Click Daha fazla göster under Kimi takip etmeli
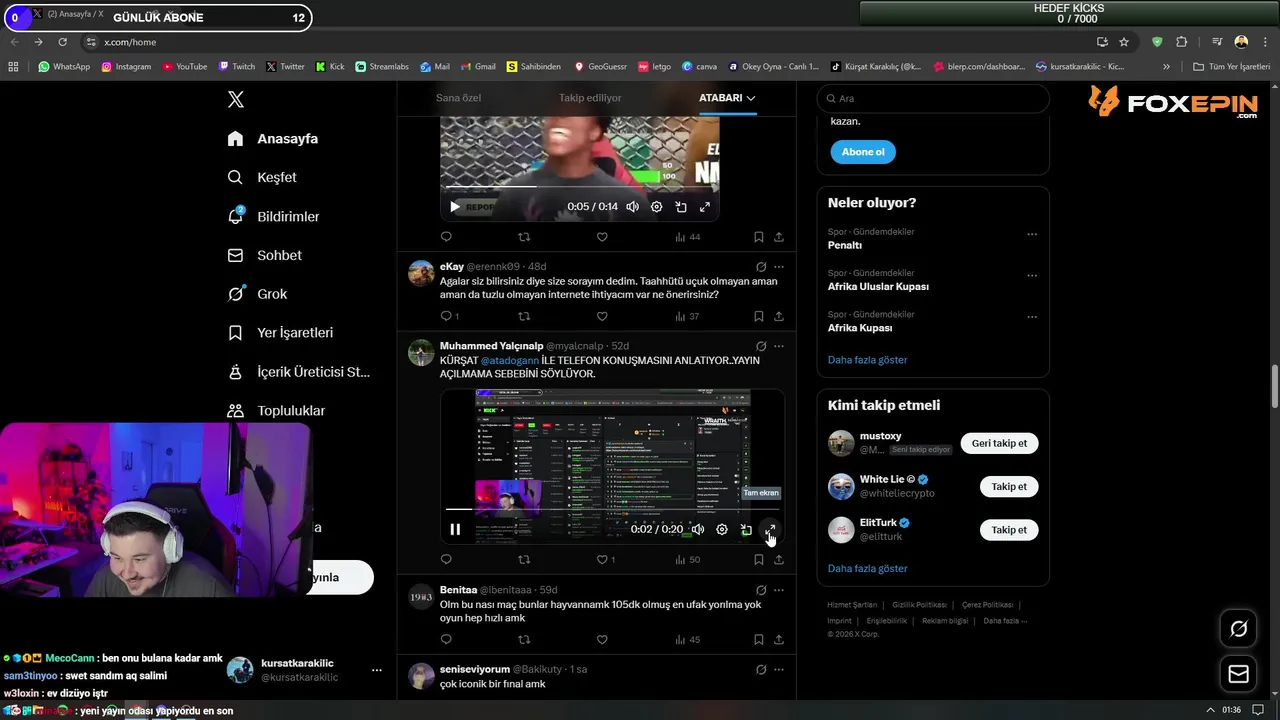 [867, 568]
